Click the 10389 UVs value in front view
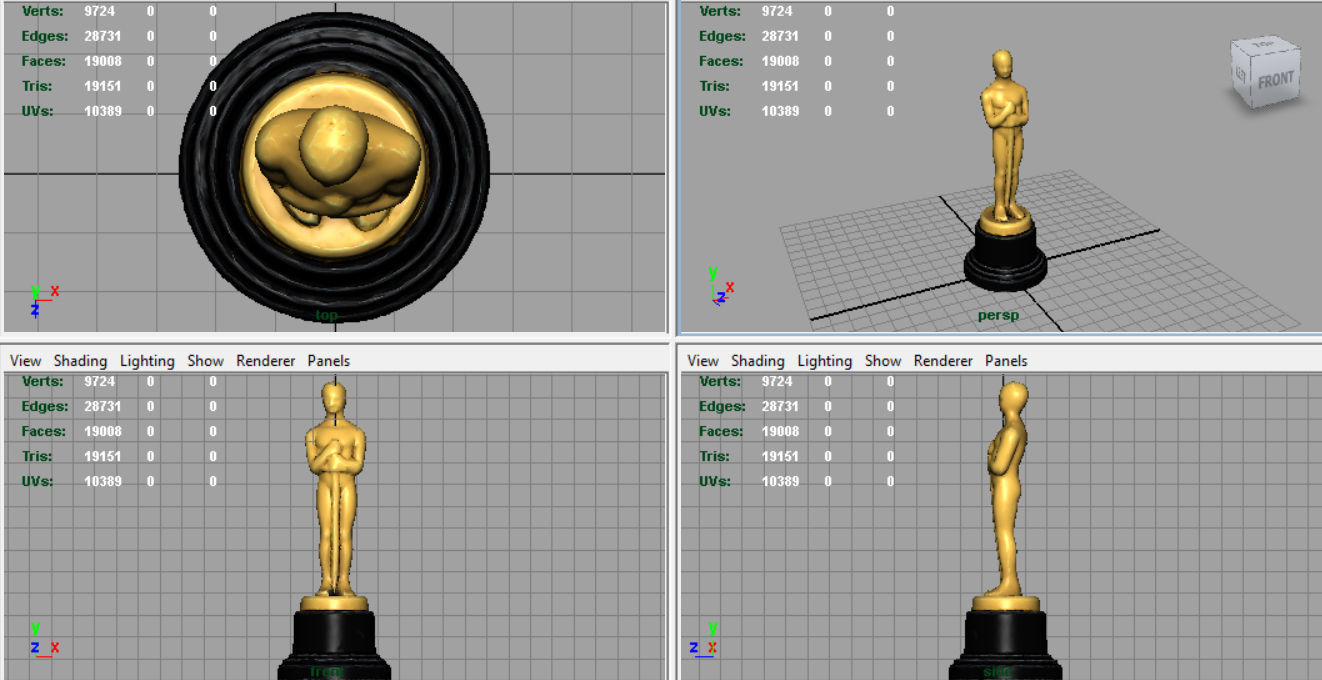The width and height of the screenshot is (1322, 680). click(x=103, y=481)
